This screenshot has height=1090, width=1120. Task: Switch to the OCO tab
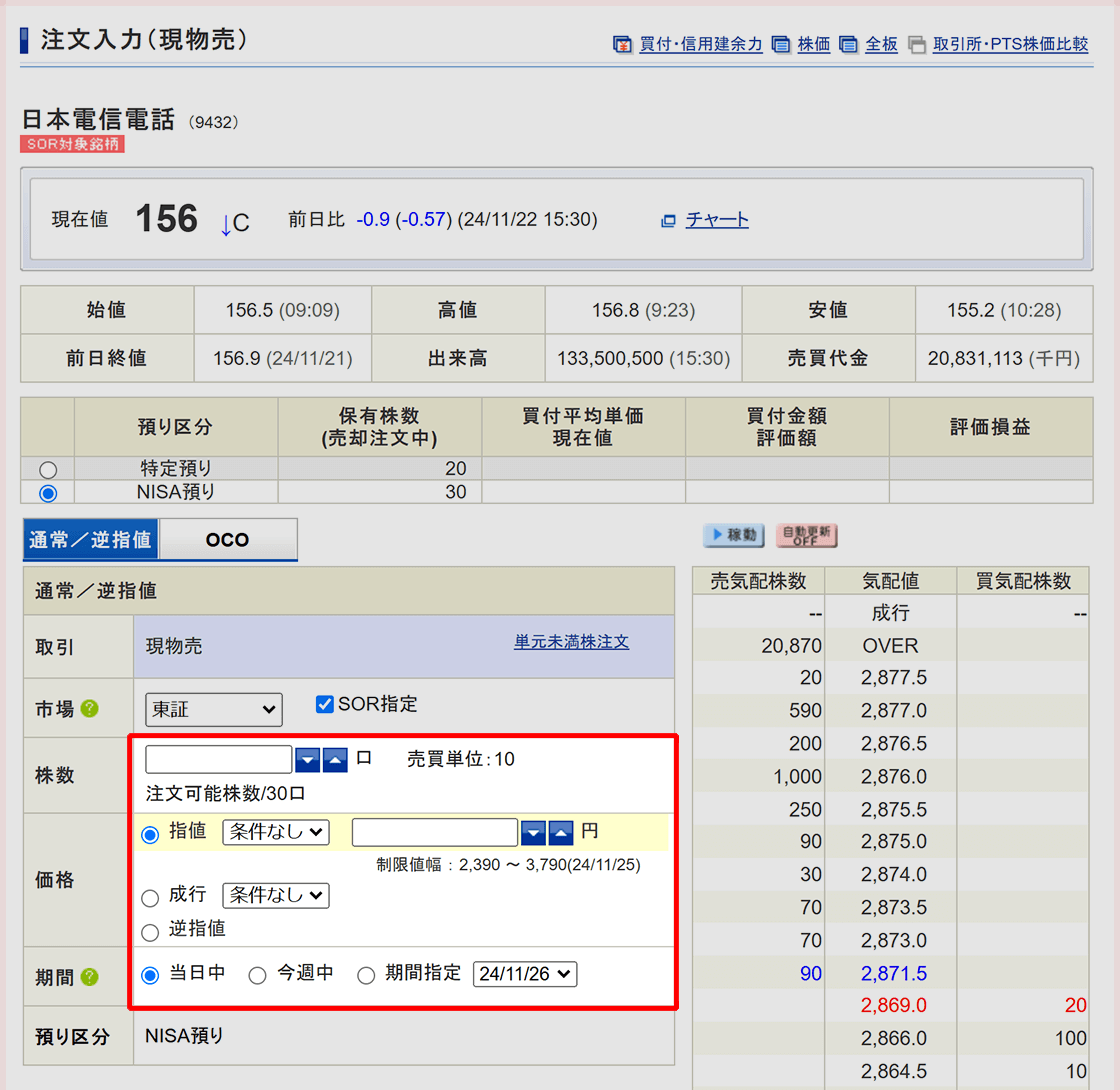click(x=228, y=539)
